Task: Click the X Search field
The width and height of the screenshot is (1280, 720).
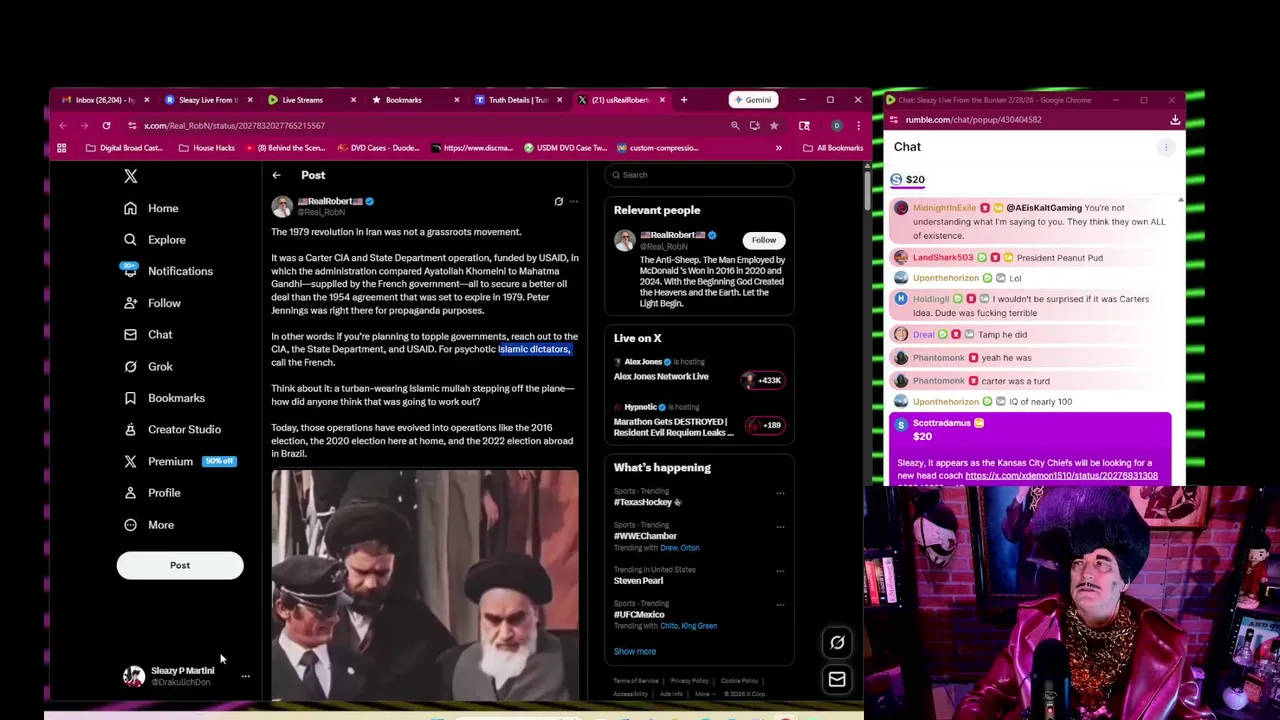Action: (x=698, y=175)
